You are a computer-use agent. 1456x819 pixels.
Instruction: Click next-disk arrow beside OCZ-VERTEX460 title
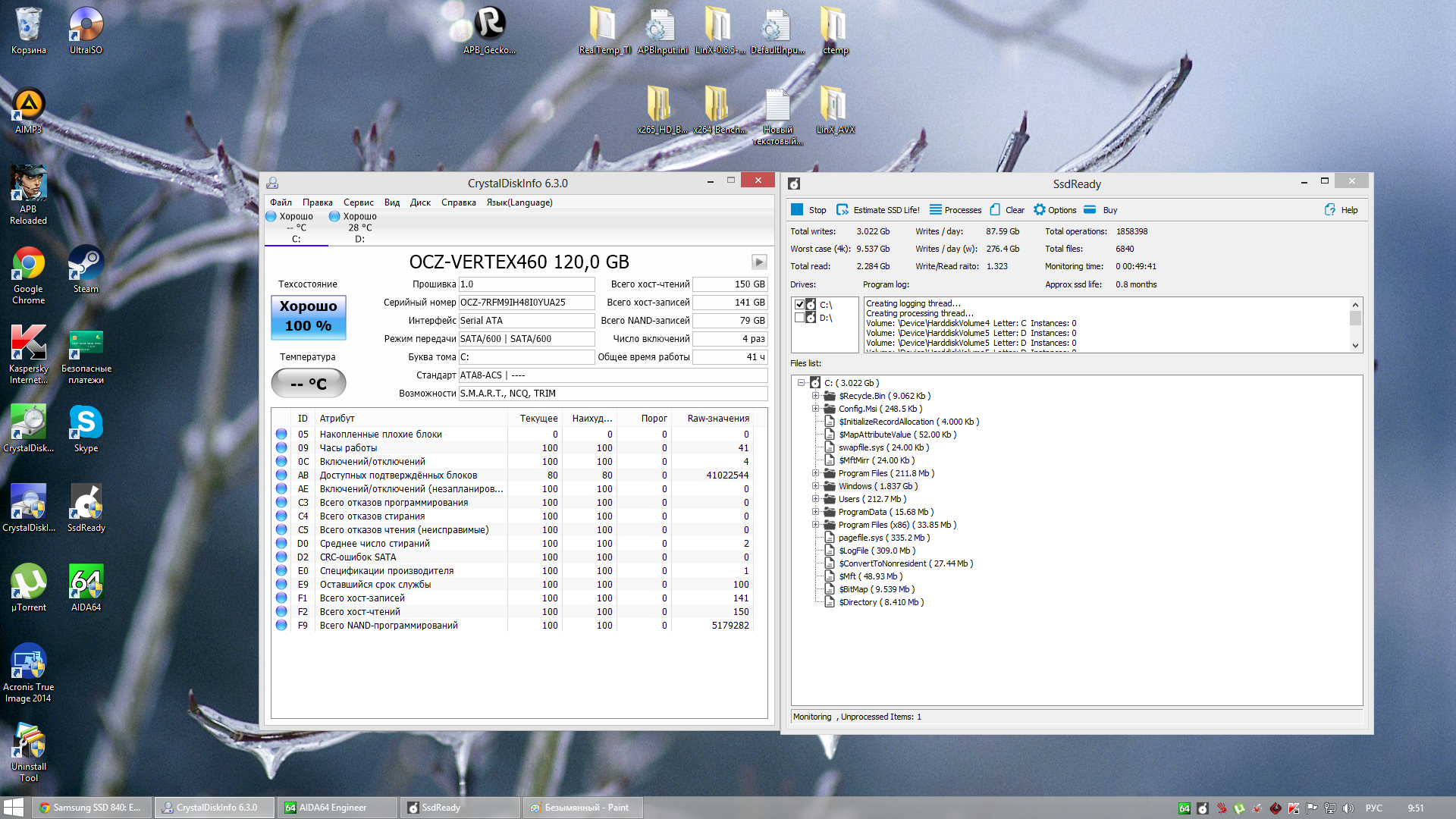tap(758, 262)
